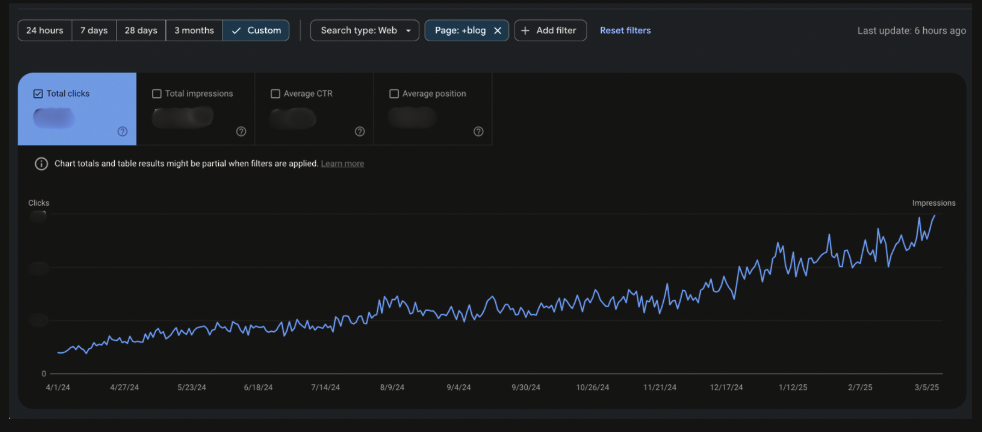Select the 7 days date range

(94, 31)
